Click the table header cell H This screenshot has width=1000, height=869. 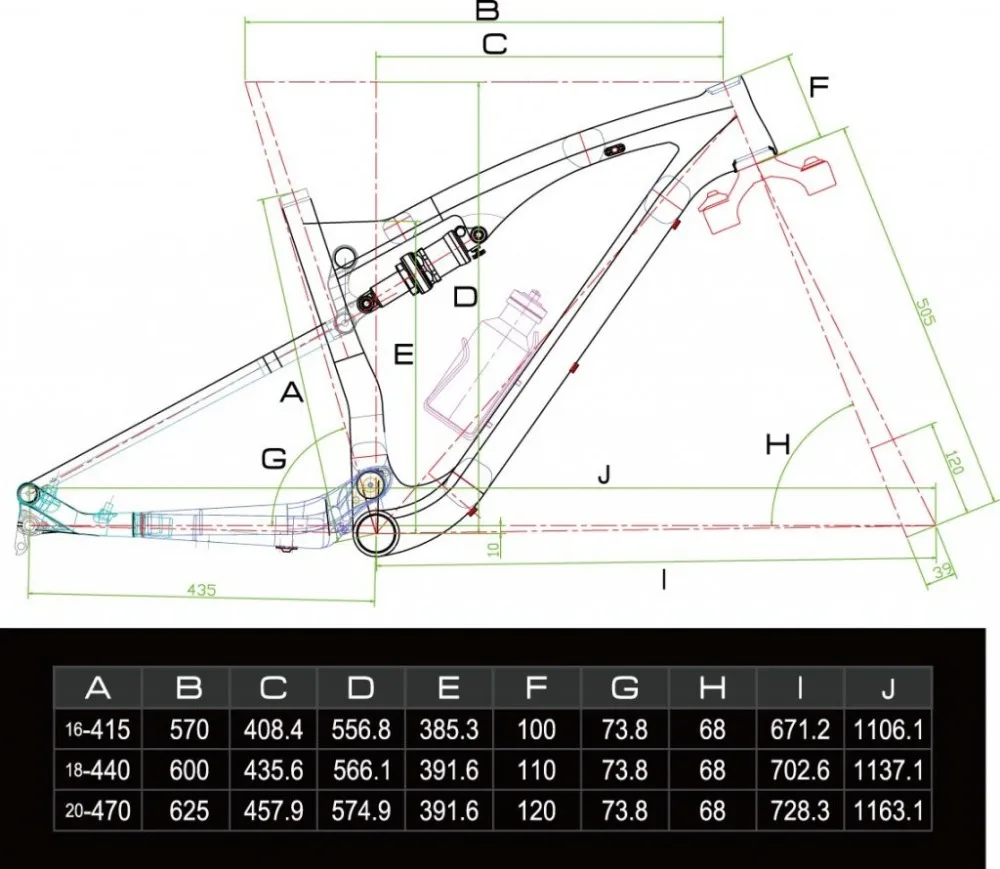coord(712,687)
